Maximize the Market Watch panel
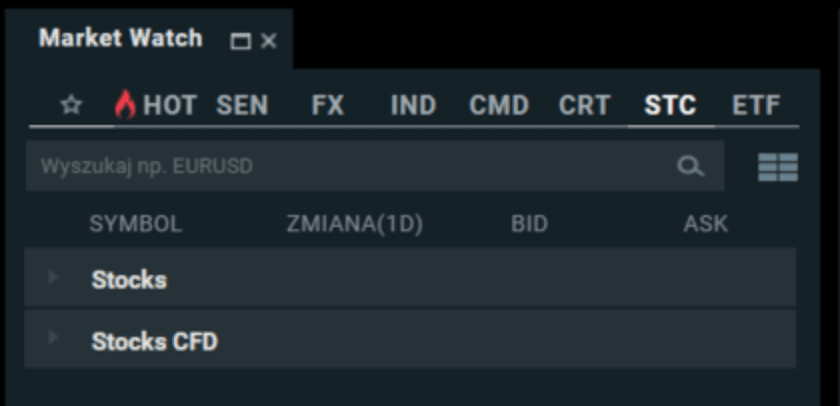This screenshot has width=840, height=406. tap(240, 41)
